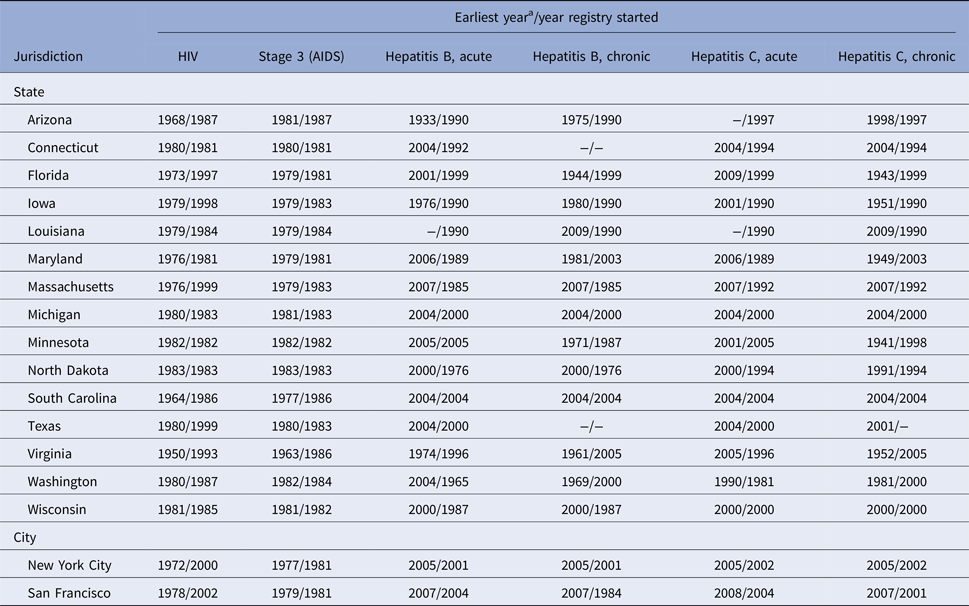969x606 pixels.
Task: Click San Francisco's Hepatitis C acute value 2008/2004
Action: 744,593
